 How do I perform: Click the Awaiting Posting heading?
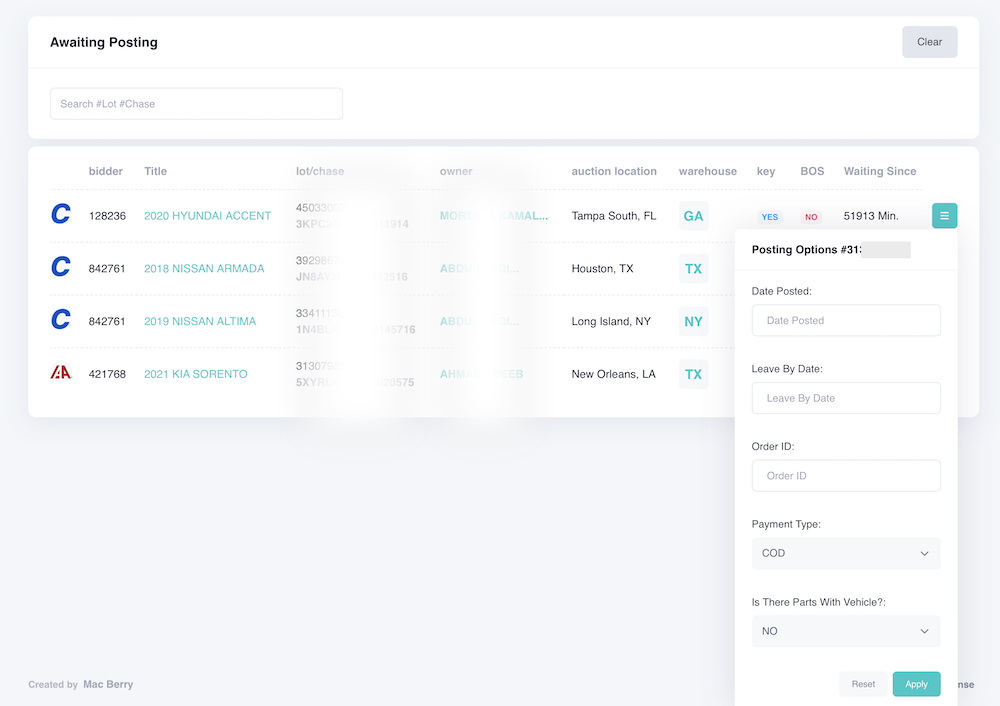pyautogui.click(x=104, y=42)
